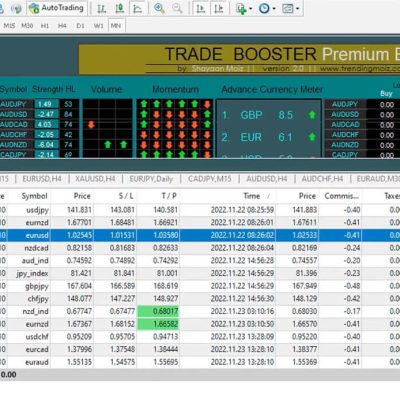Click AUDNZD strength value -6.04

46,145
